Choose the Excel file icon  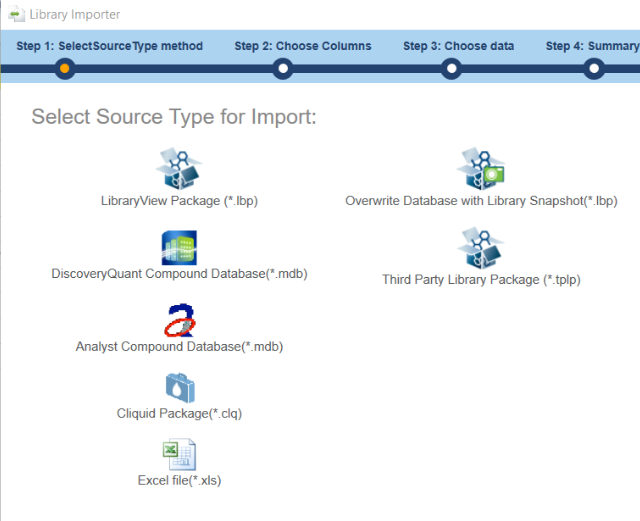179,454
